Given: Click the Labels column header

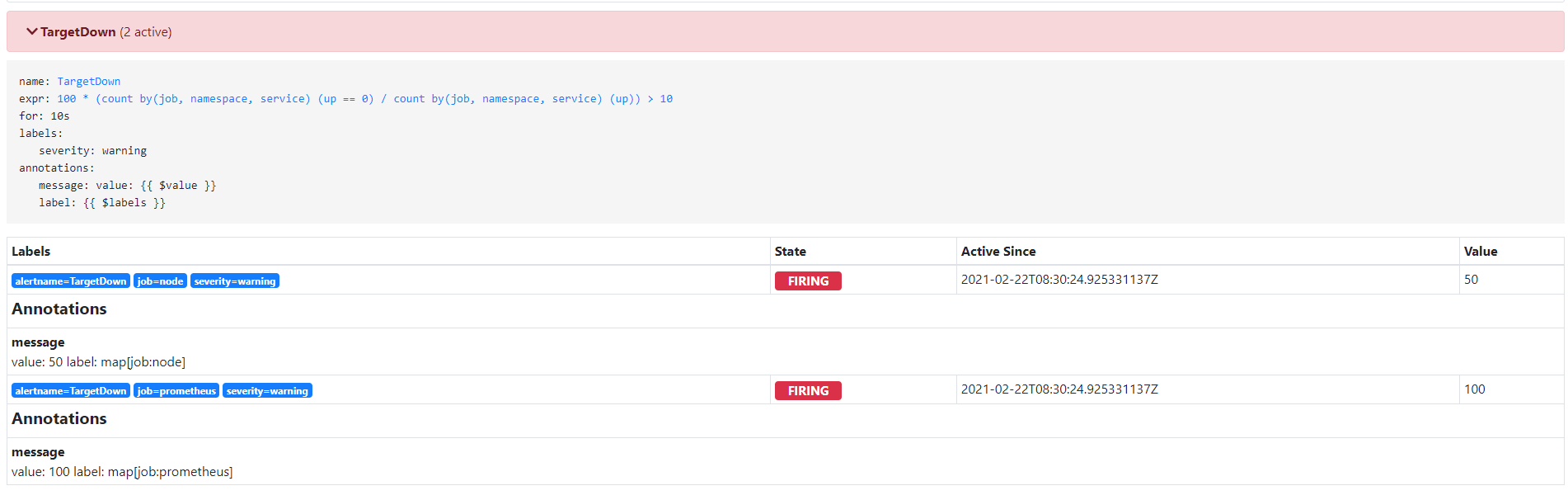Looking at the screenshot, I should tap(31, 252).
